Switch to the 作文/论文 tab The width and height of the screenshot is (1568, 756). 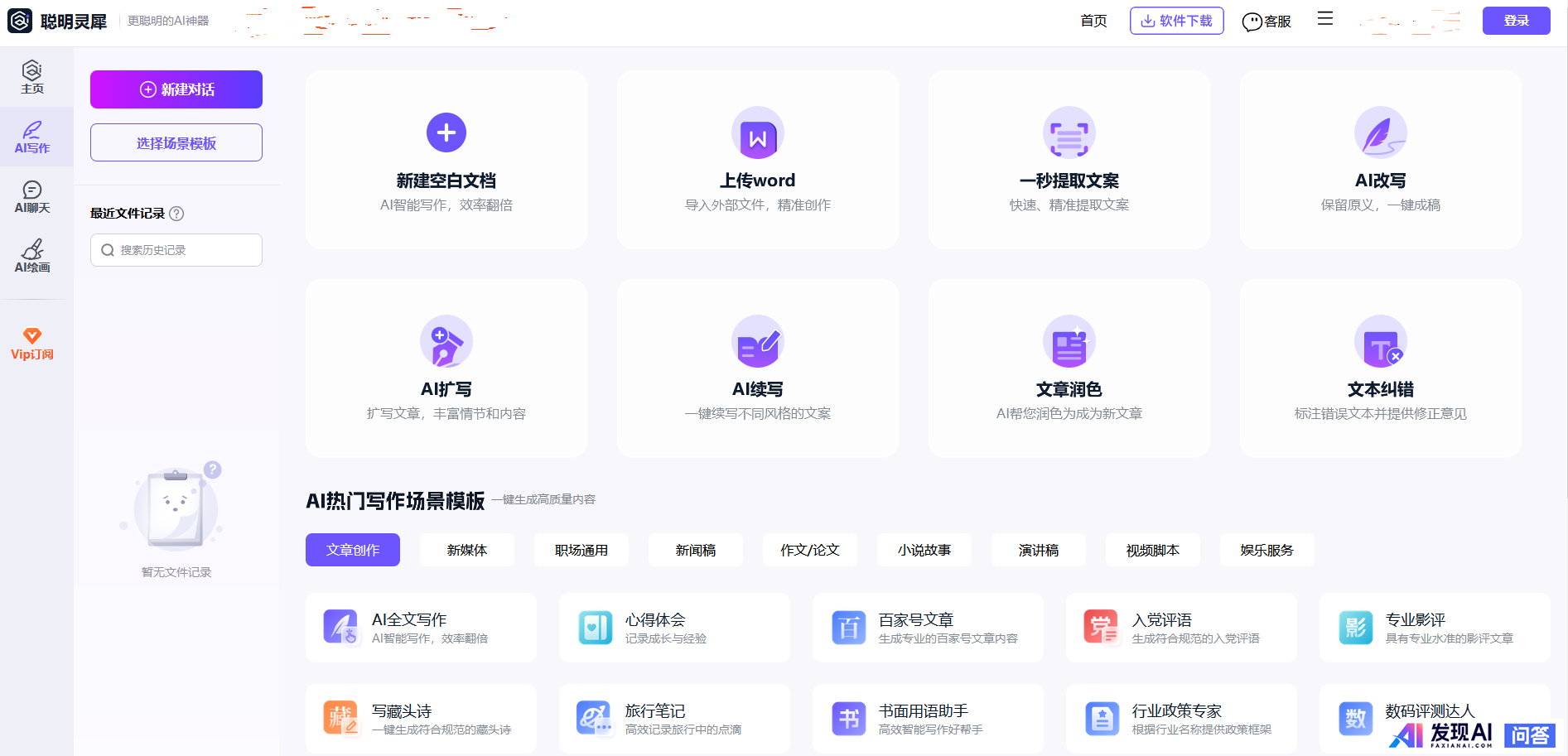(x=810, y=550)
